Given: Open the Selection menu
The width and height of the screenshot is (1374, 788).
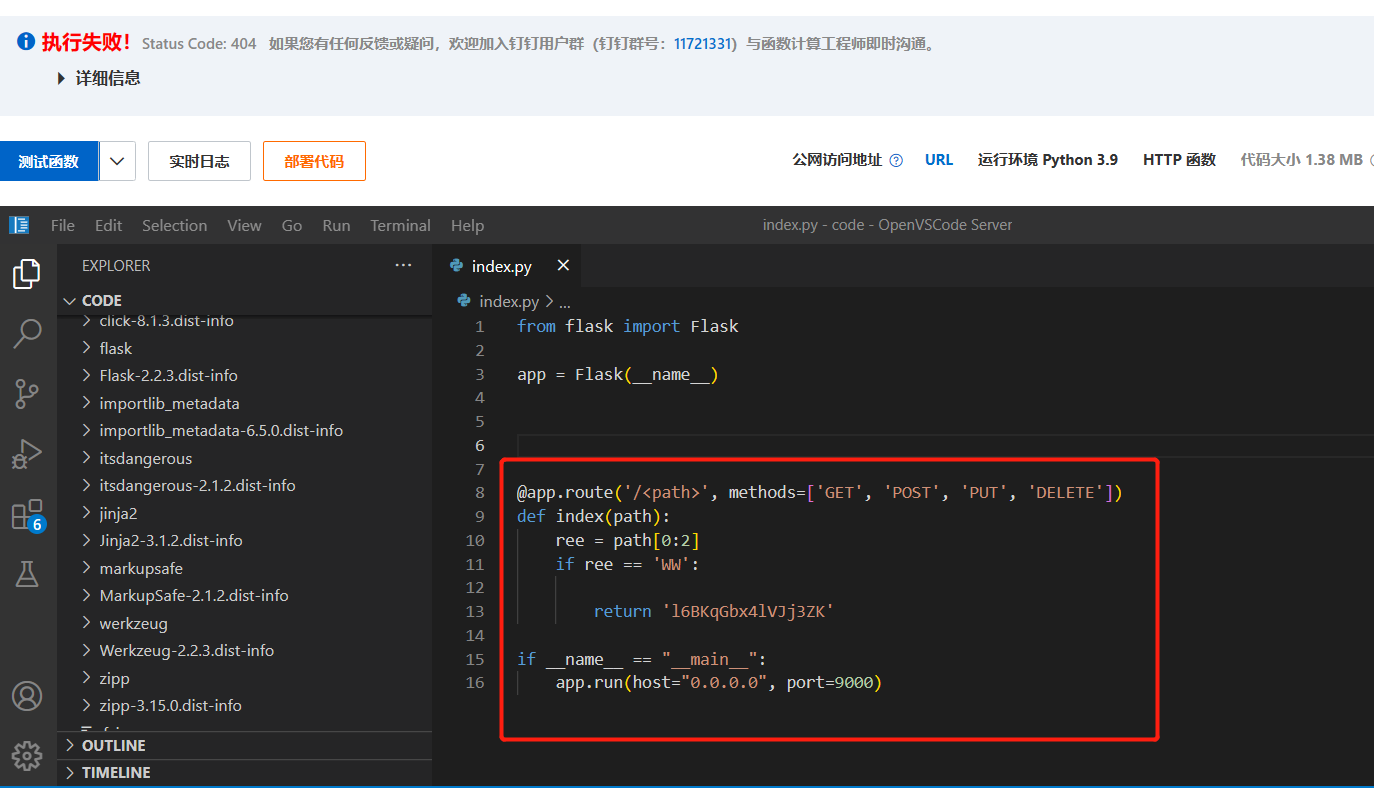Looking at the screenshot, I should (174, 225).
